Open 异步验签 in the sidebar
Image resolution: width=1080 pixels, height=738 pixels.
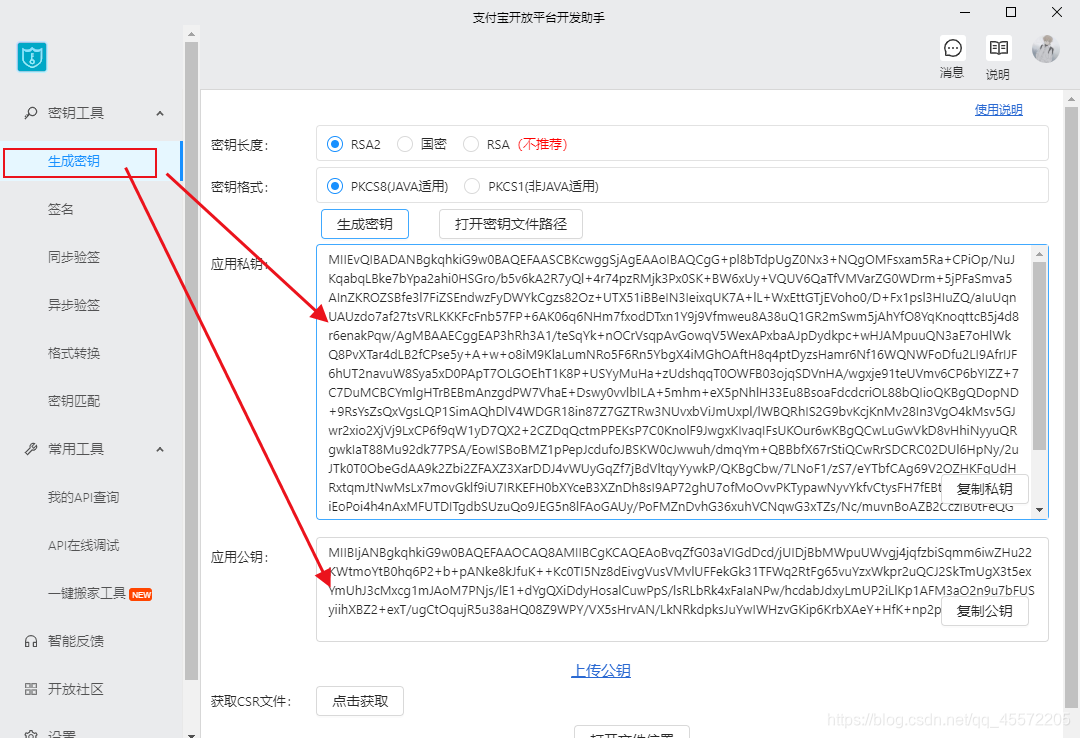pos(74,305)
